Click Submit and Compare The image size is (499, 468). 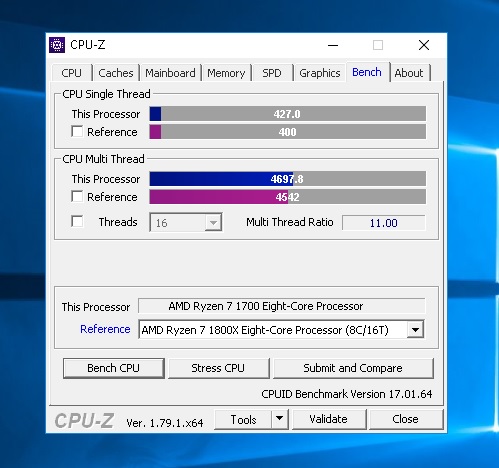[353, 368]
